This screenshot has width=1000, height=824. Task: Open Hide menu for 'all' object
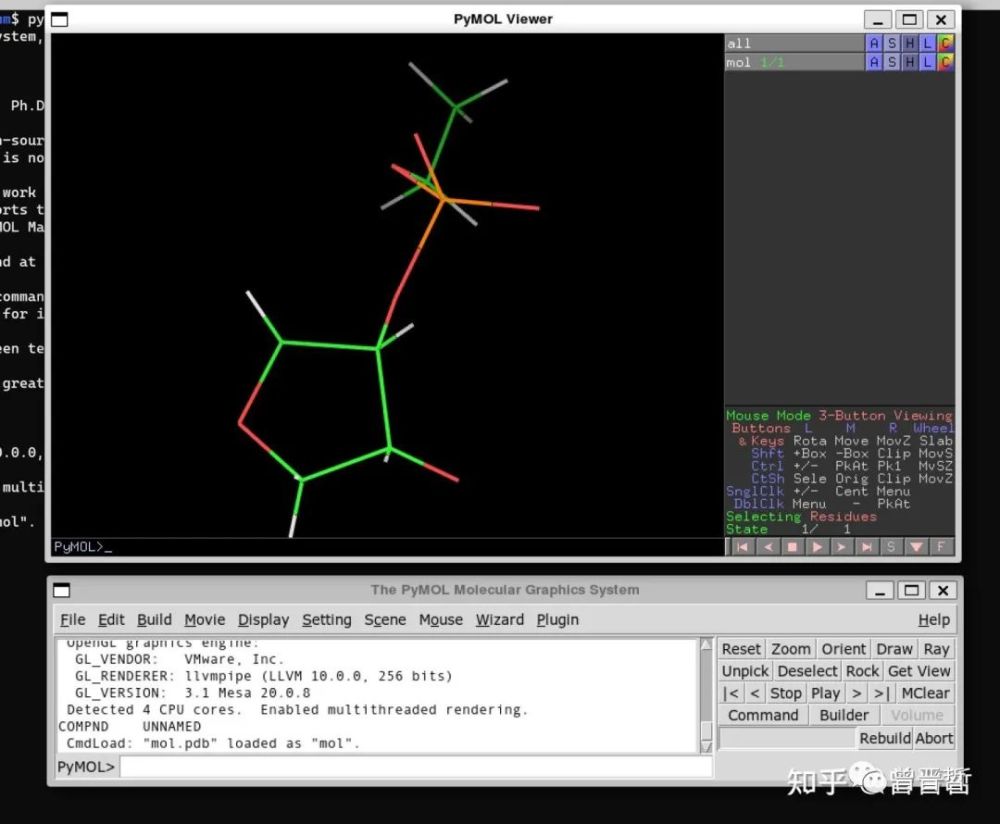point(909,43)
